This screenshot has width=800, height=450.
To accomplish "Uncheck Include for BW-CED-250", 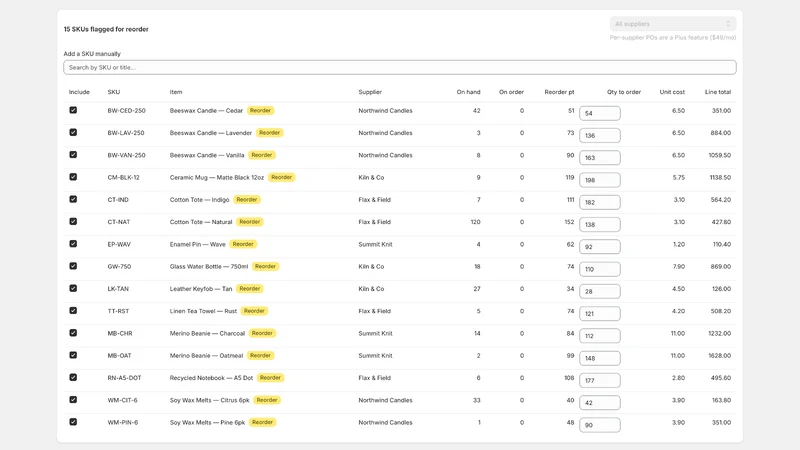I will (x=73, y=110).
